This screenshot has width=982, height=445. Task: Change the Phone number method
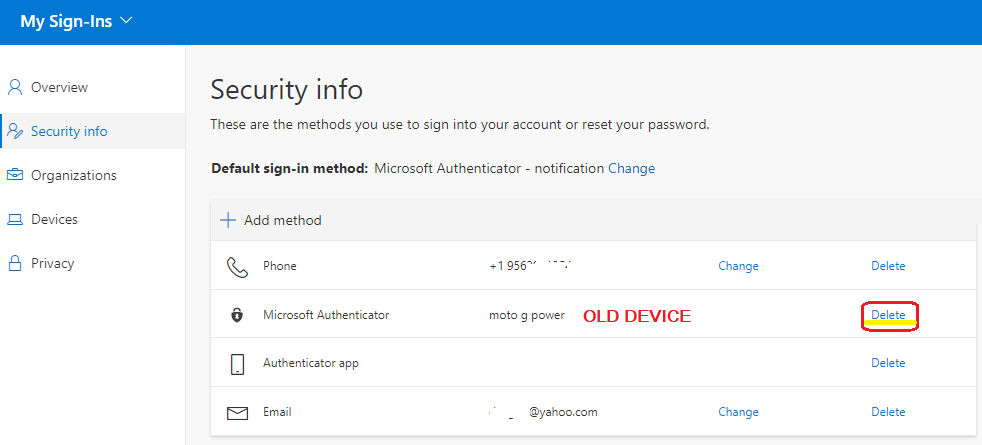pyautogui.click(x=738, y=266)
